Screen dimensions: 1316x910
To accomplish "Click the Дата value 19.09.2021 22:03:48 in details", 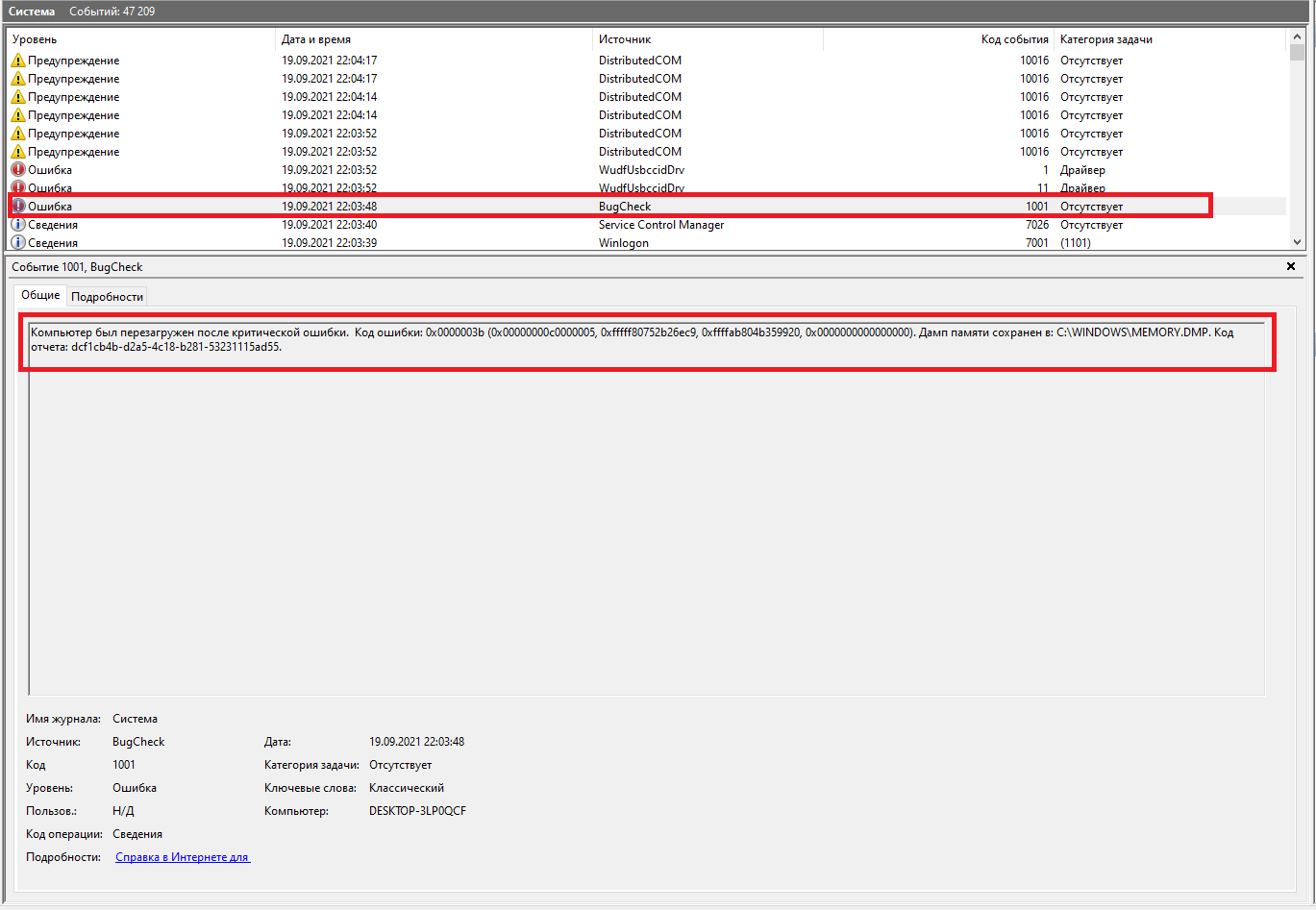I will tap(416, 742).
